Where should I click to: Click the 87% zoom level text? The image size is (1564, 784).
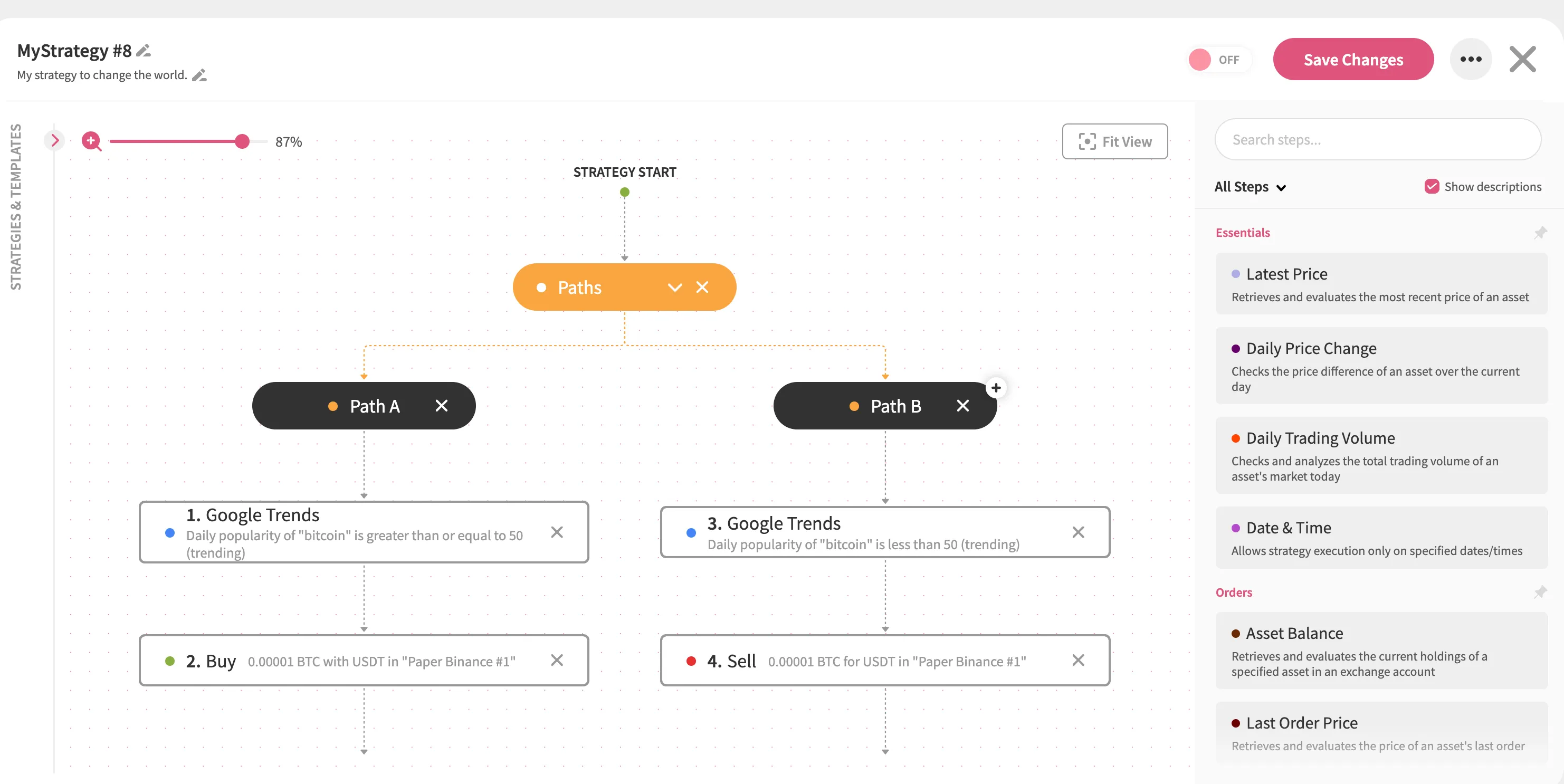click(x=289, y=142)
